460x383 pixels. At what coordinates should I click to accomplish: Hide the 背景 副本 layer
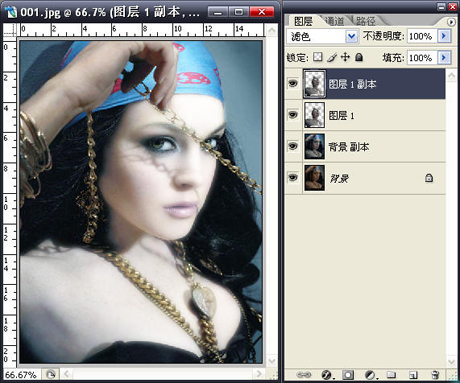tap(293, 146)
